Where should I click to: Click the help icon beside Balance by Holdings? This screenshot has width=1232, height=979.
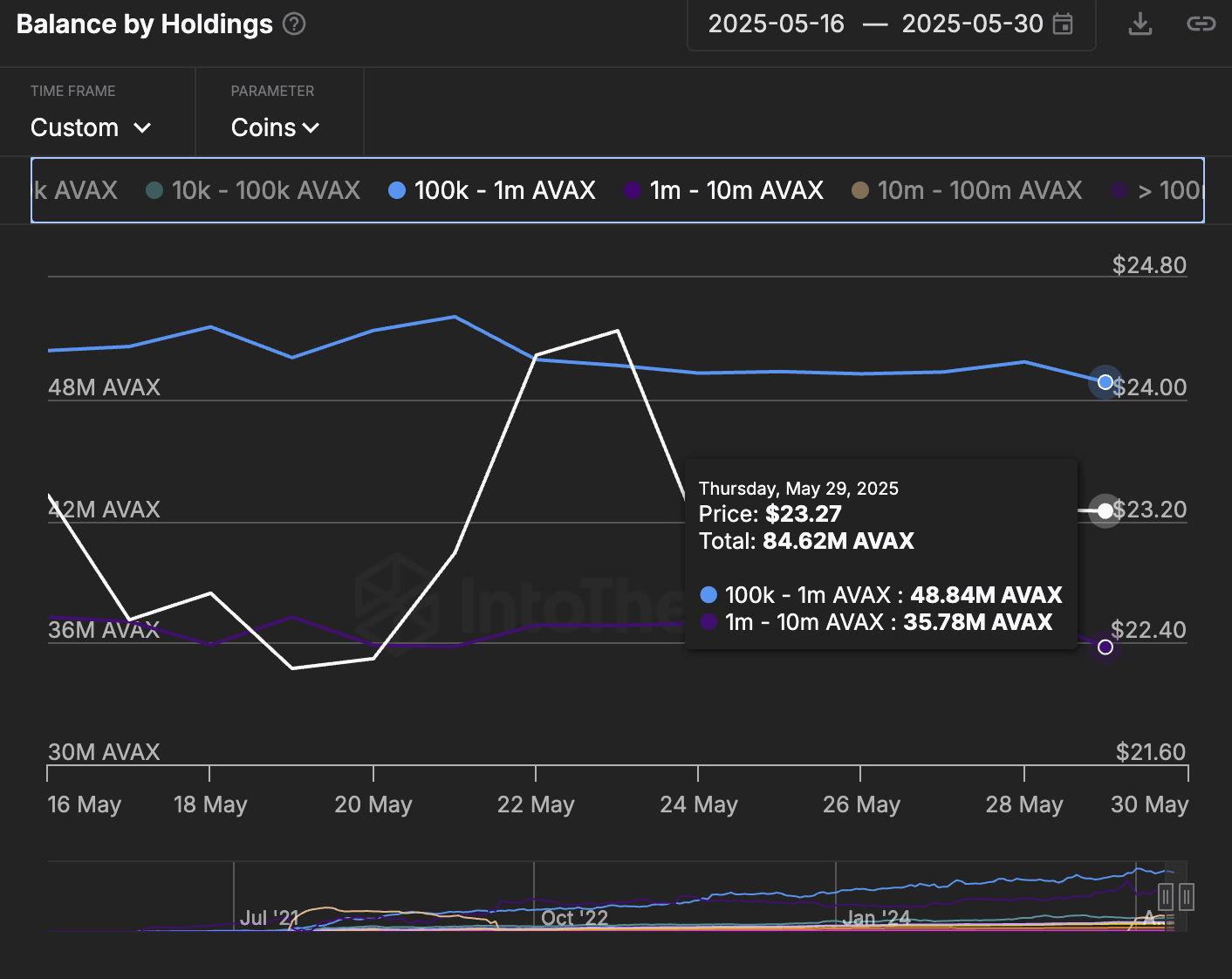(295, 24)
